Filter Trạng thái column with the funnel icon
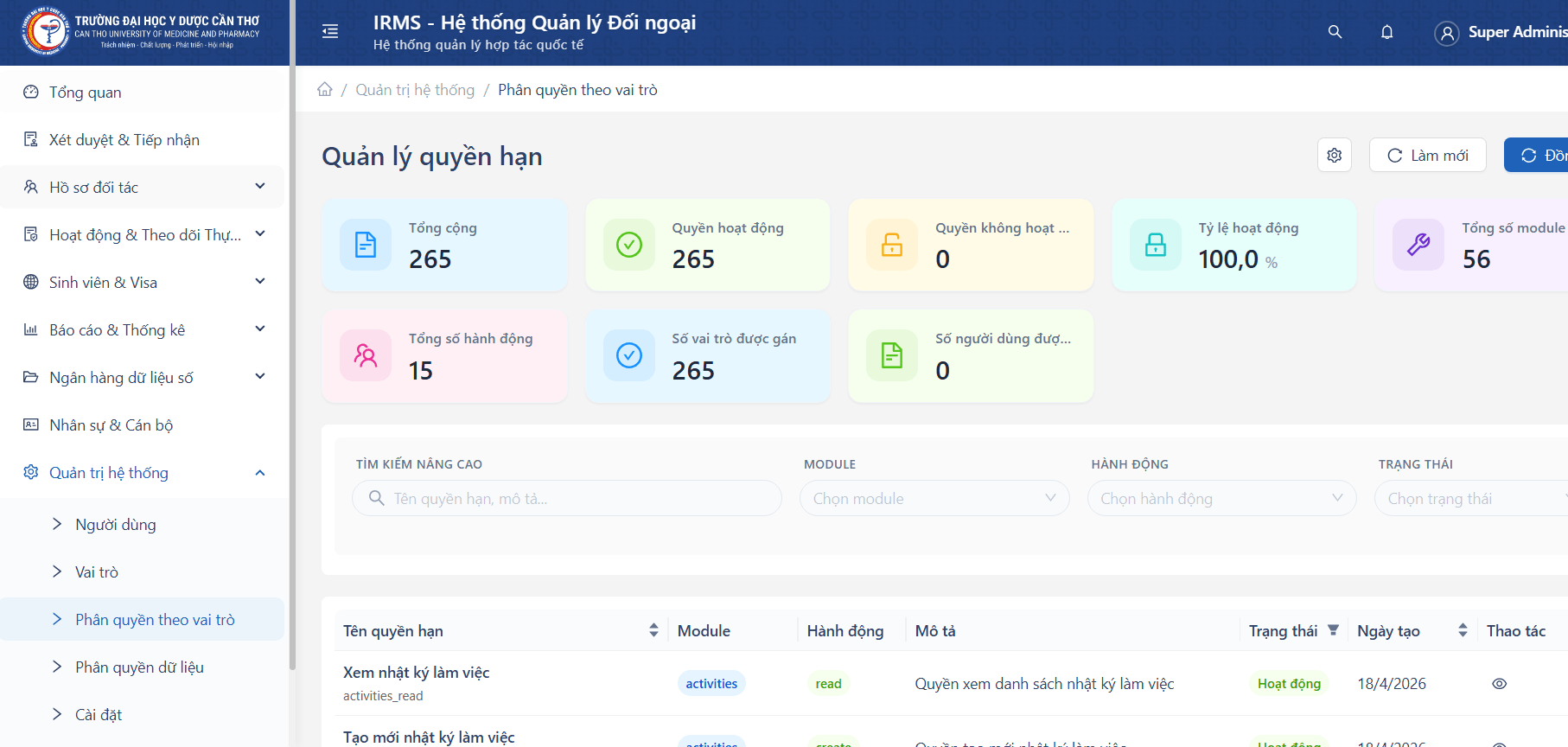Image resolution: width=1568 pixels, height=747 pixels. (1333, 630)
